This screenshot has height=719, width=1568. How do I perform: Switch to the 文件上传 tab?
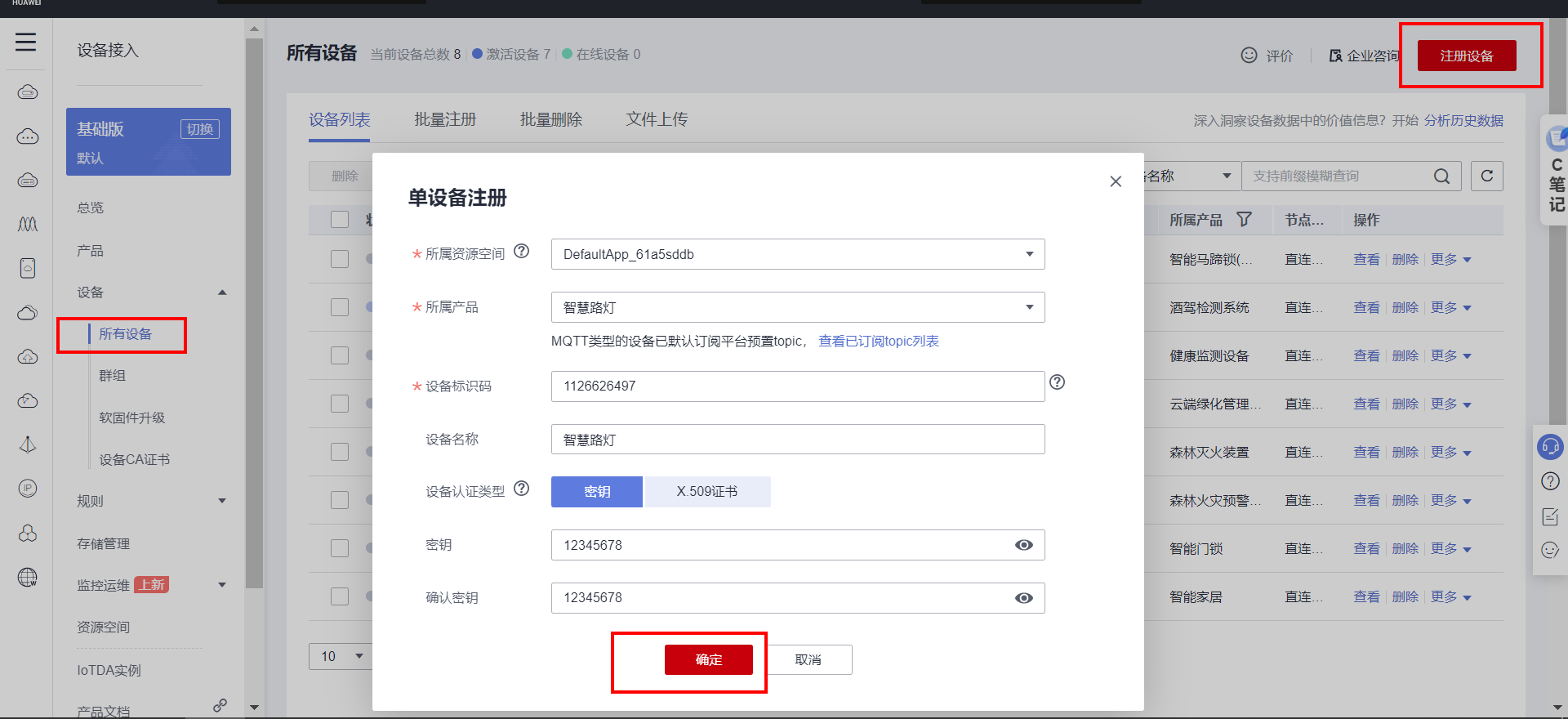pos(657,119)
